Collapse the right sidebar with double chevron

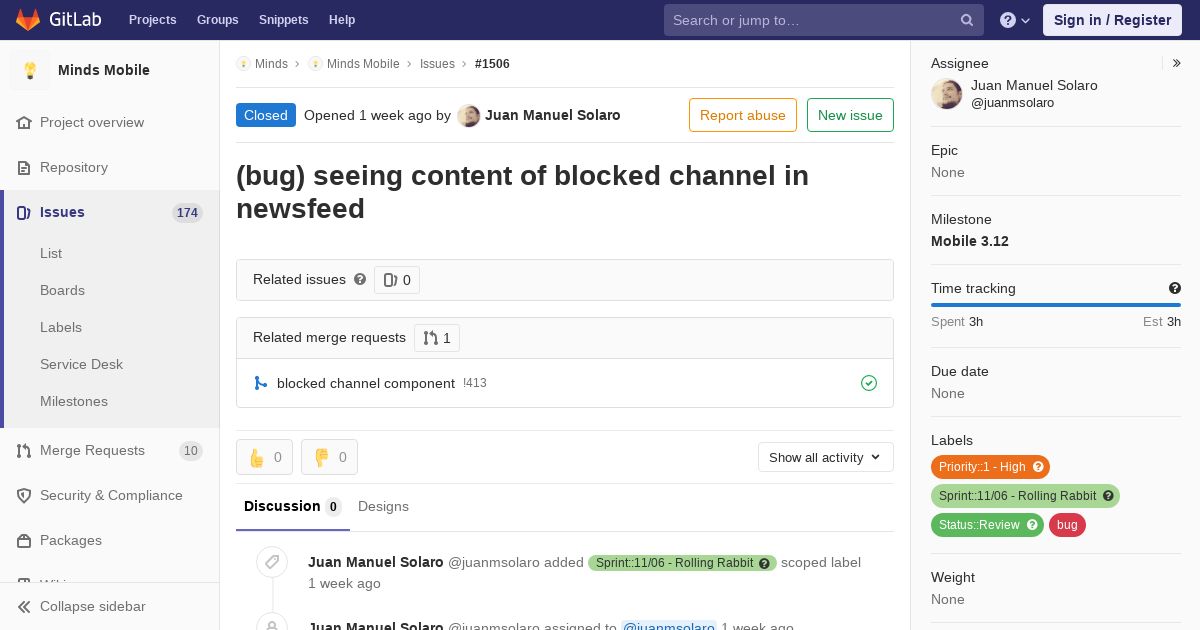coord(1177,63)
